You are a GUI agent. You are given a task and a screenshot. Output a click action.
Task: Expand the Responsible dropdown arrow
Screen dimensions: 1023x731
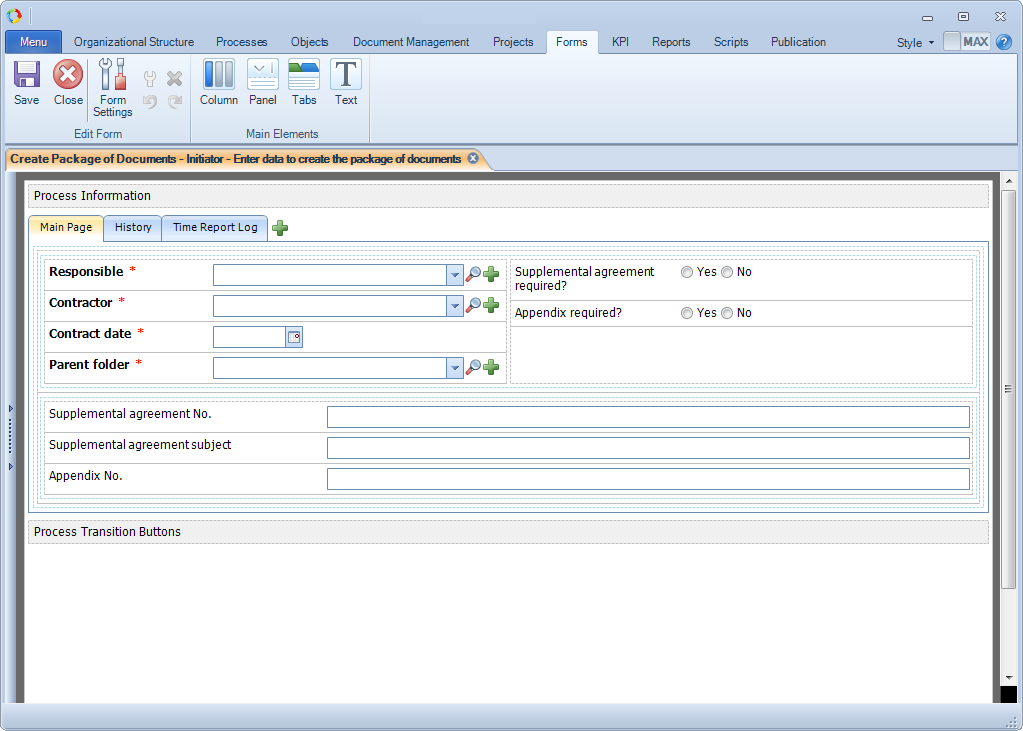click(x=455, y=275)
